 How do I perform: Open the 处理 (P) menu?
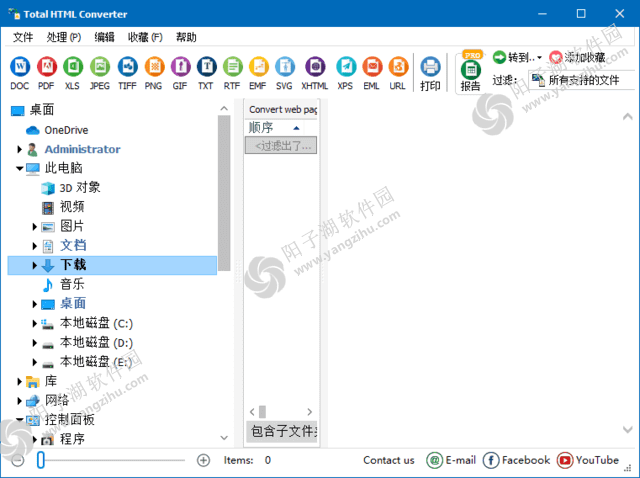point(64,38)
